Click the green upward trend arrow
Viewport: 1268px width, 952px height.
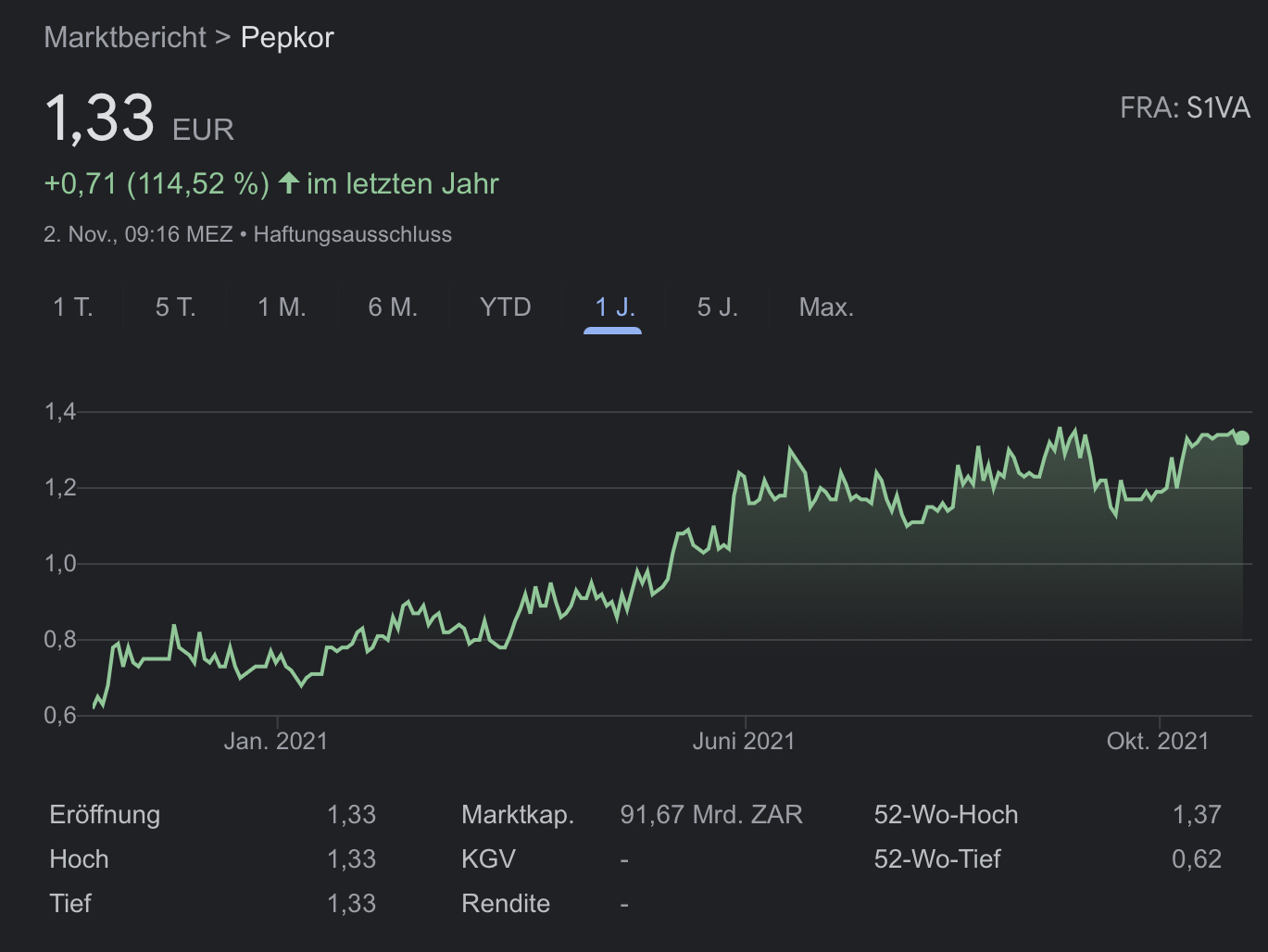289,182
